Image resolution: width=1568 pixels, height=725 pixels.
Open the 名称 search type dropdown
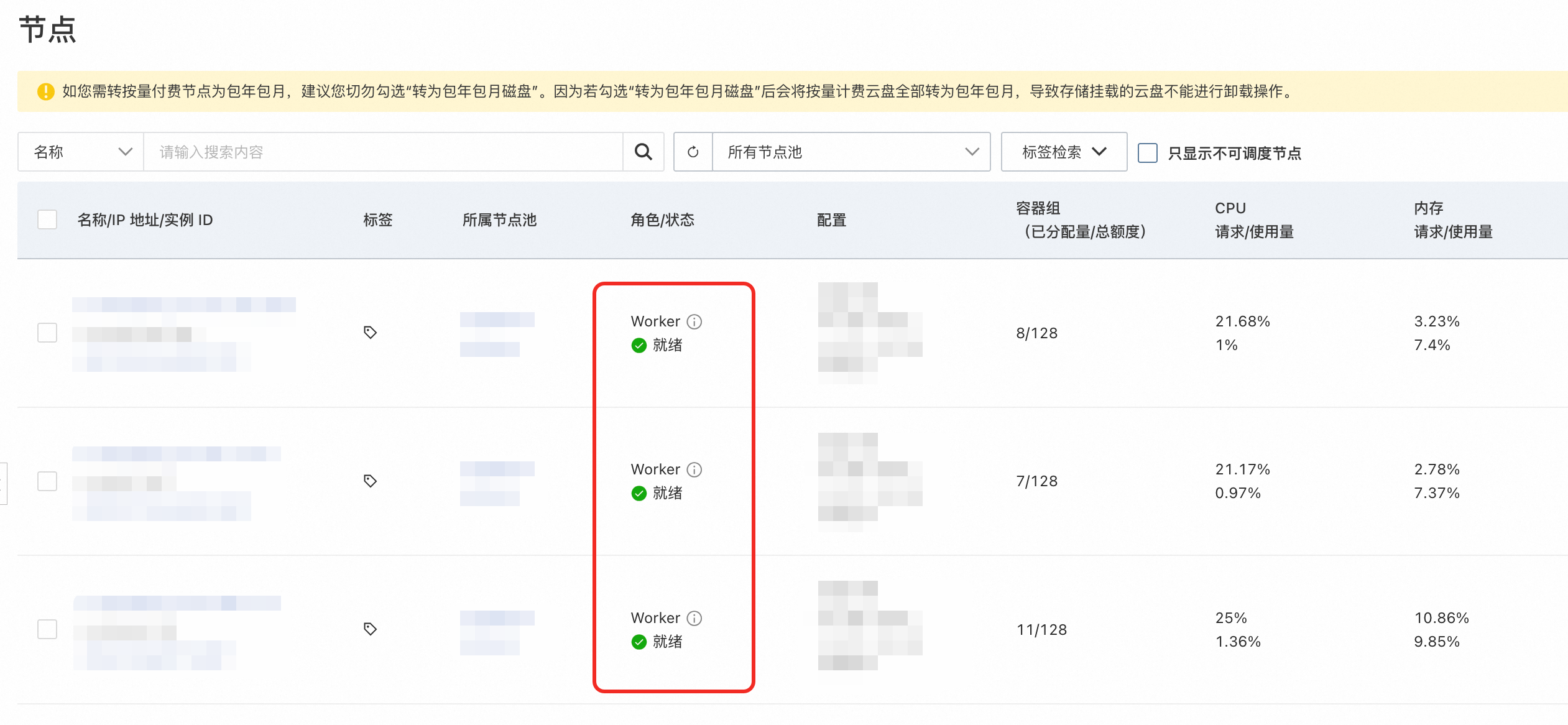point(81,152)
